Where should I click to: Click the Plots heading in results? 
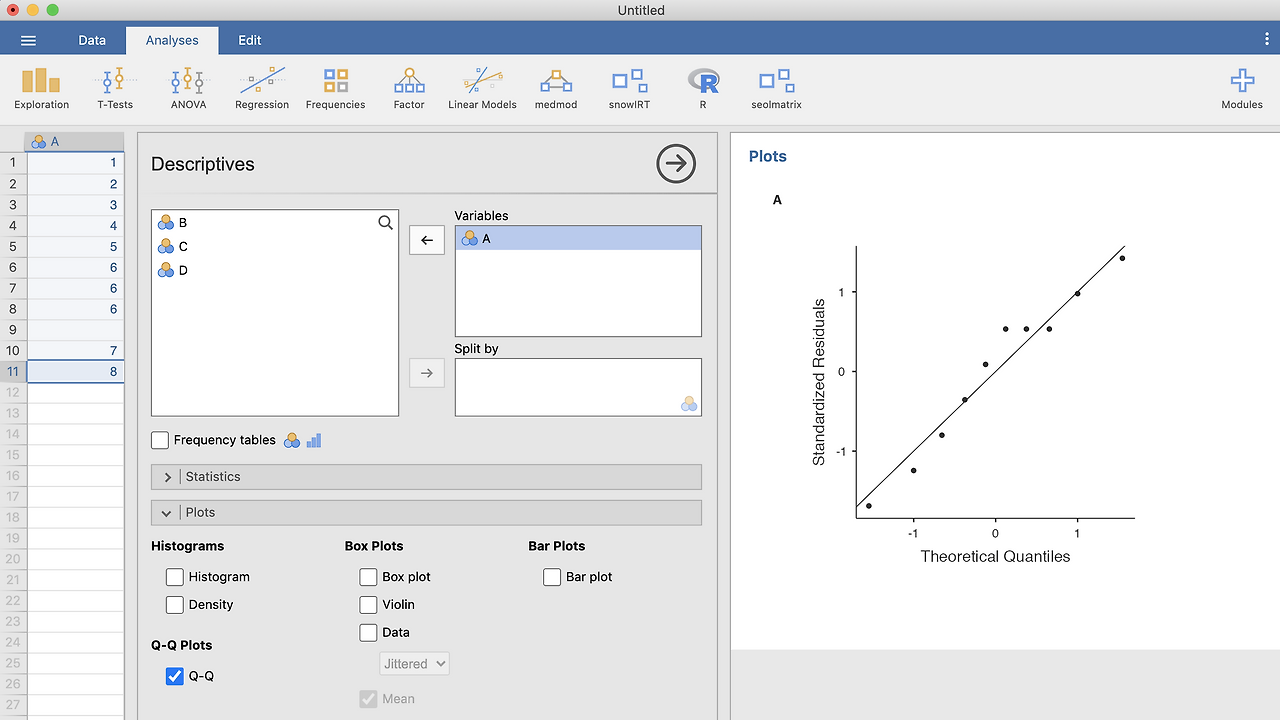768,156
